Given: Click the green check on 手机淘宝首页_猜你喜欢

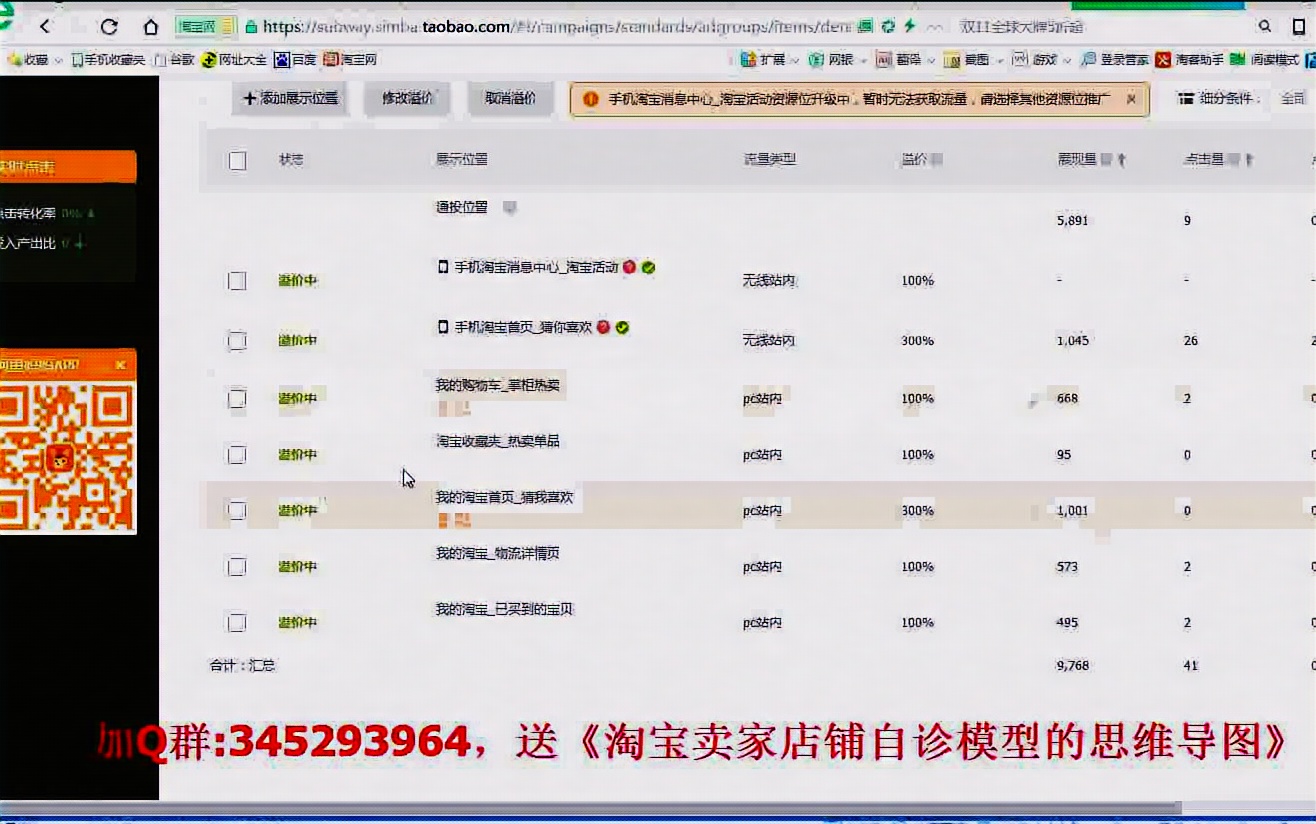Looking at the screenshot, I should [622, 327].
